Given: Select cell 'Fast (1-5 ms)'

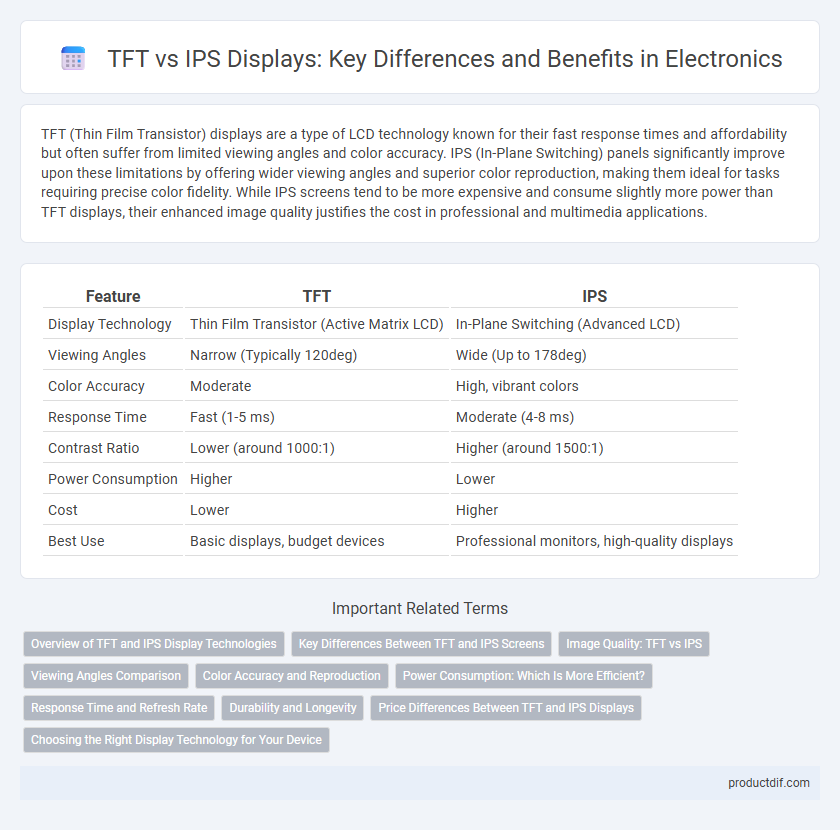Looking at the screenshot, I should [x=232, y=417].
